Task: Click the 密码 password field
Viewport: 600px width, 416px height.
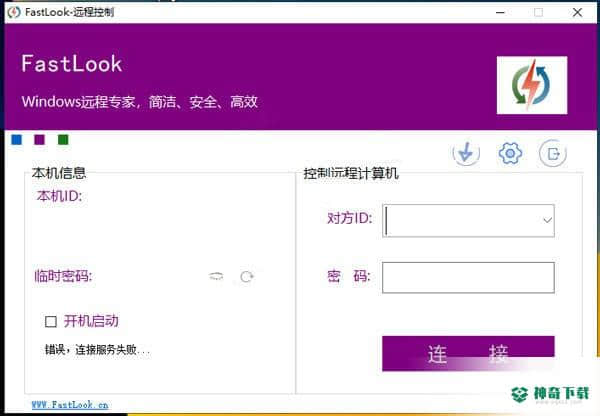Action: 468,277
